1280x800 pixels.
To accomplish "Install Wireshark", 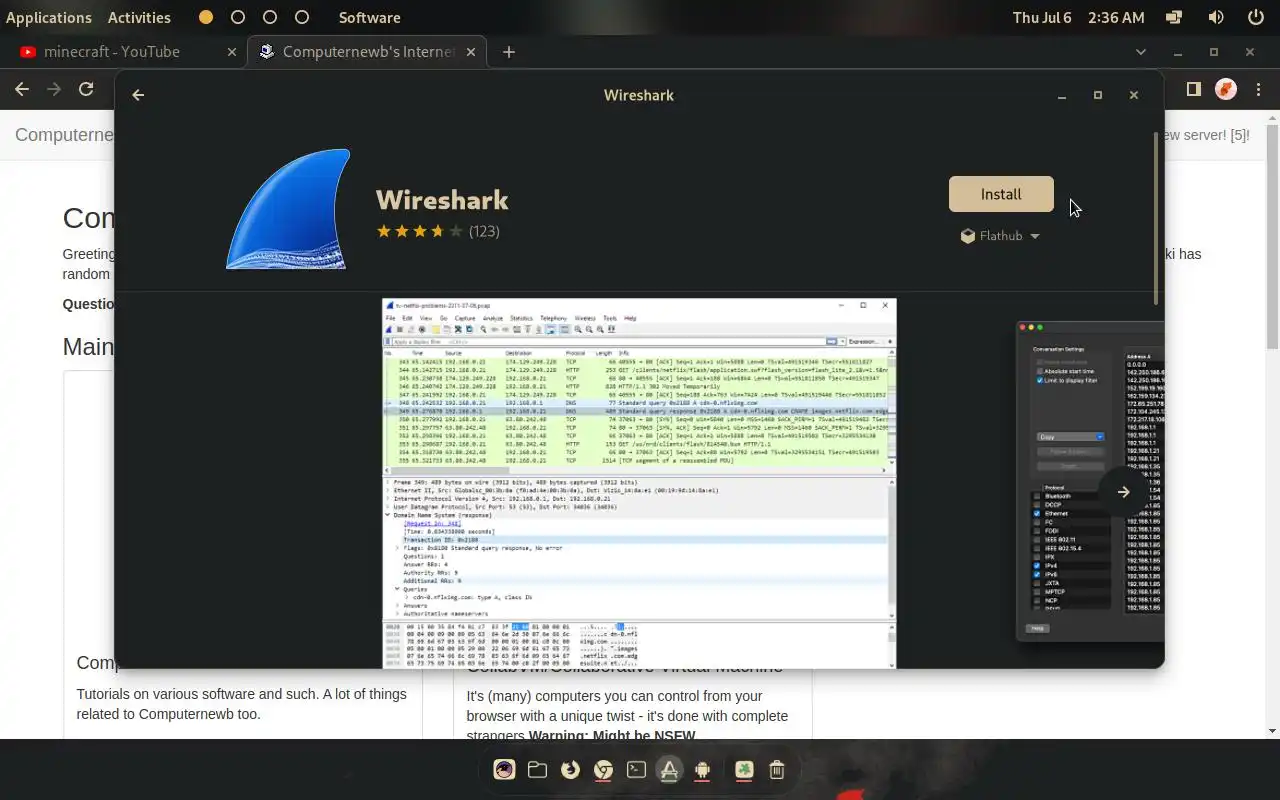I will pyautogui.click(x=1001, y=194).
